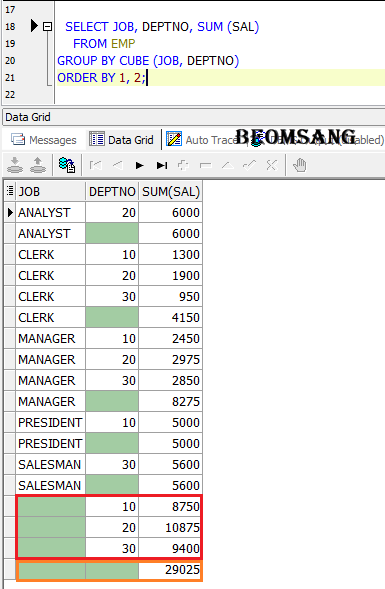Image resolution: width=385 pixels, height=589 pixels.
Task: Select the 9400 sum cell
Action: 171,549
